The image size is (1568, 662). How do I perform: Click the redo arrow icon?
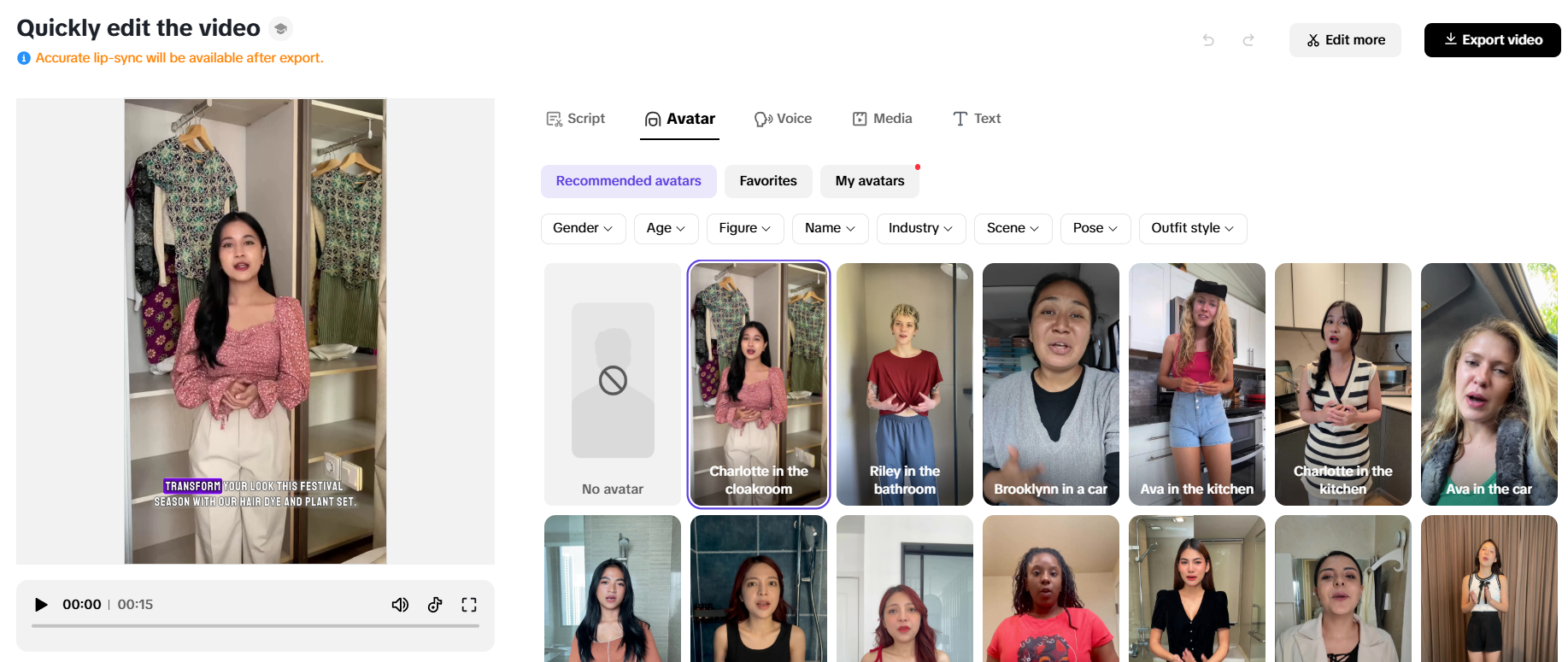[1248, 40]
